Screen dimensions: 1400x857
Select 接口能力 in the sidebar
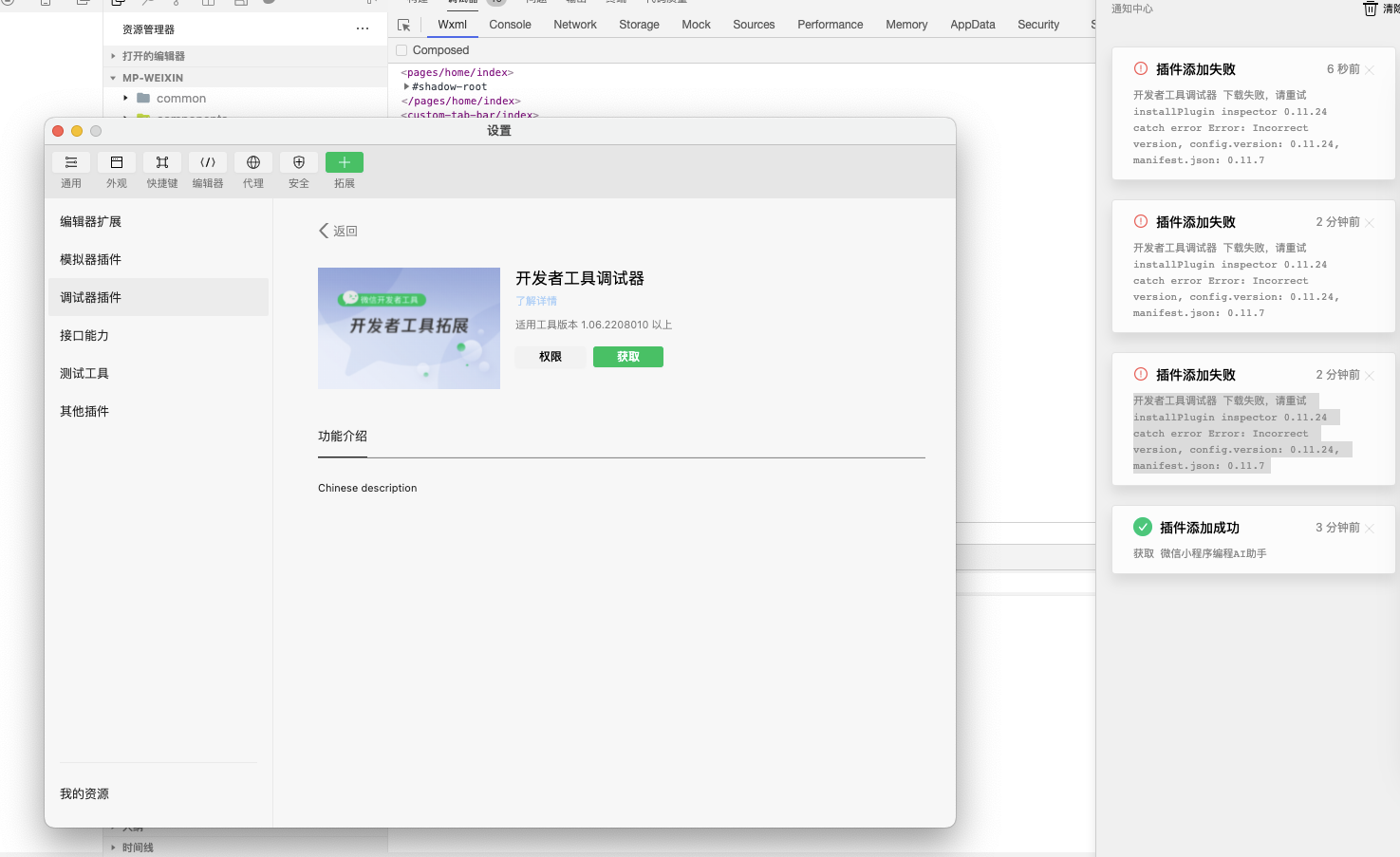pyautogui.click(x=159, y=335)
